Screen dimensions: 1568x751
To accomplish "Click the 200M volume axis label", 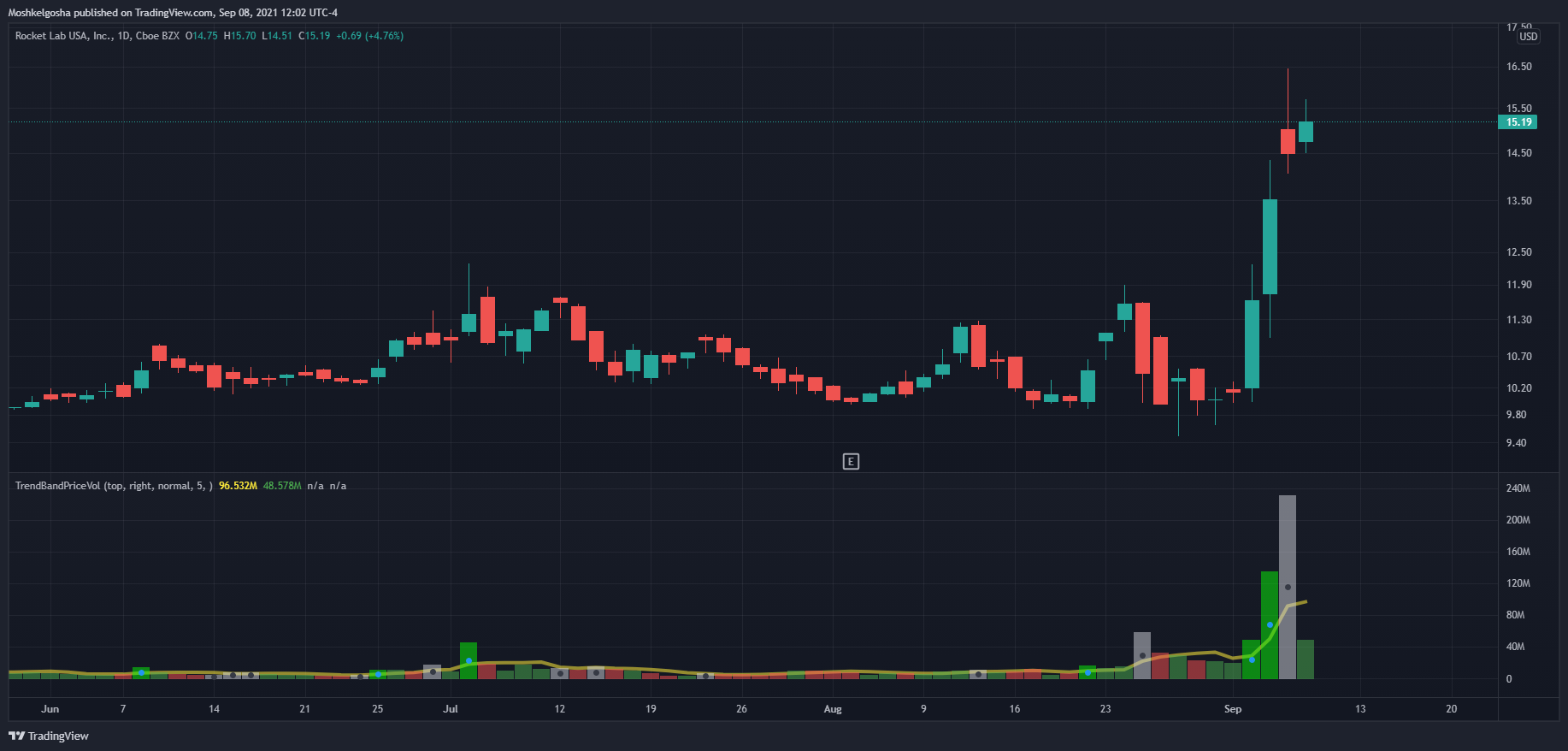I will [1518, 520].
